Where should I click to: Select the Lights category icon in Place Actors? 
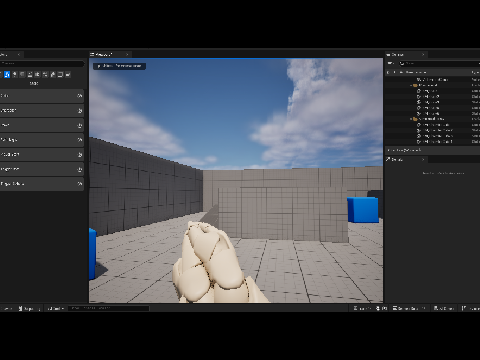pyautogui.click(x=15, y=75)
